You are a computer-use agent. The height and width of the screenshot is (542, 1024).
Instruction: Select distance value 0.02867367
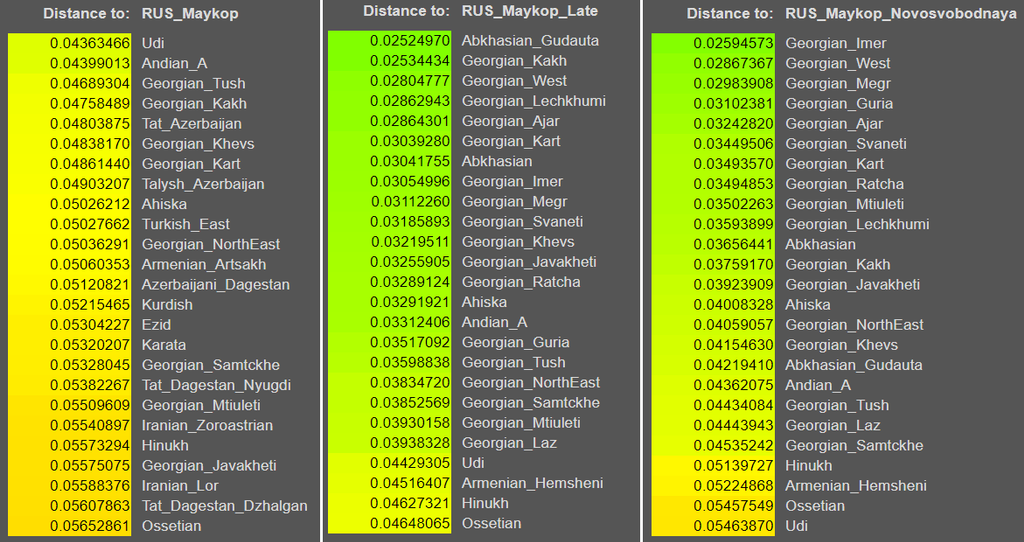coord(733,64)
